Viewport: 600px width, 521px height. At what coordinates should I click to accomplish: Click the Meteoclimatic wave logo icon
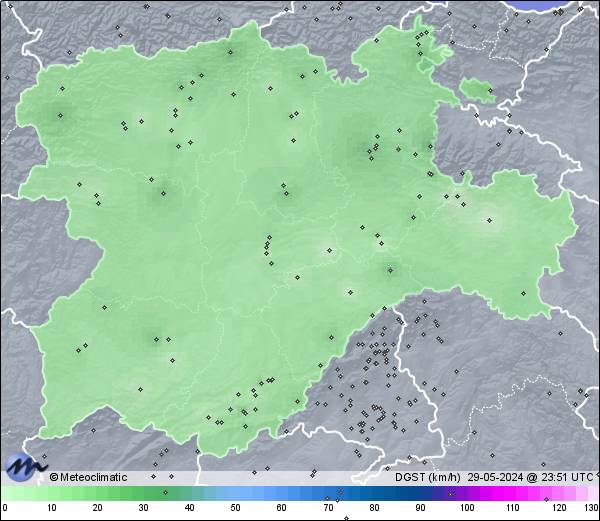tap(24, 467)
